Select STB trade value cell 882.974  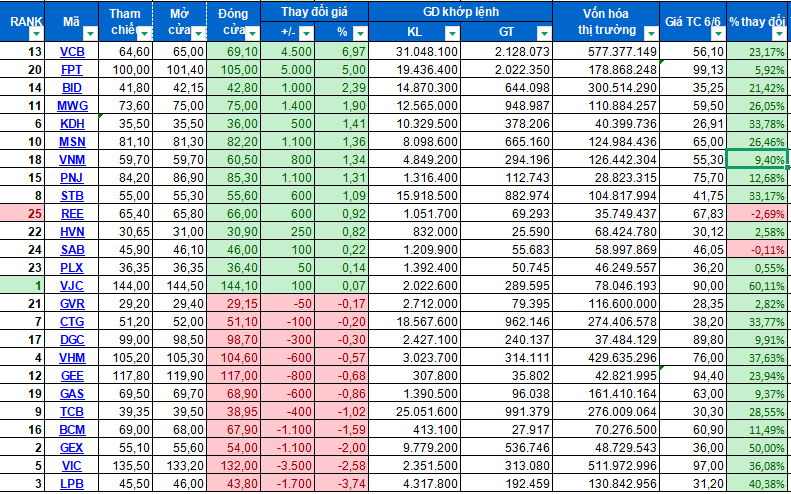[x=506, y=196]
